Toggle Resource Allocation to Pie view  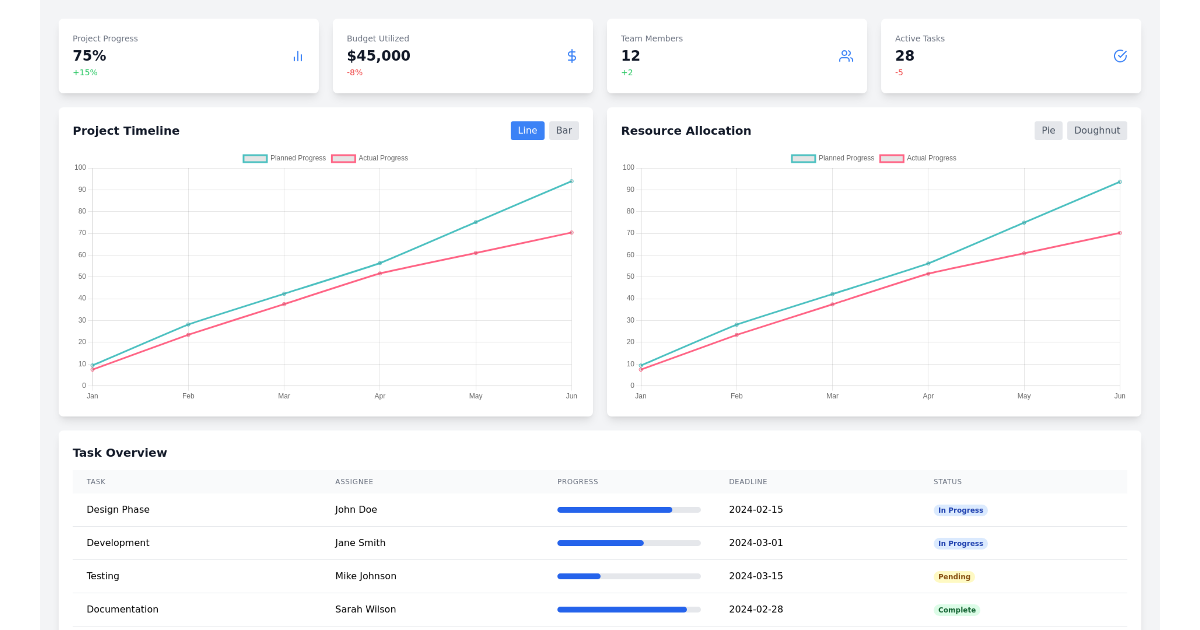tap(1048, 130)
